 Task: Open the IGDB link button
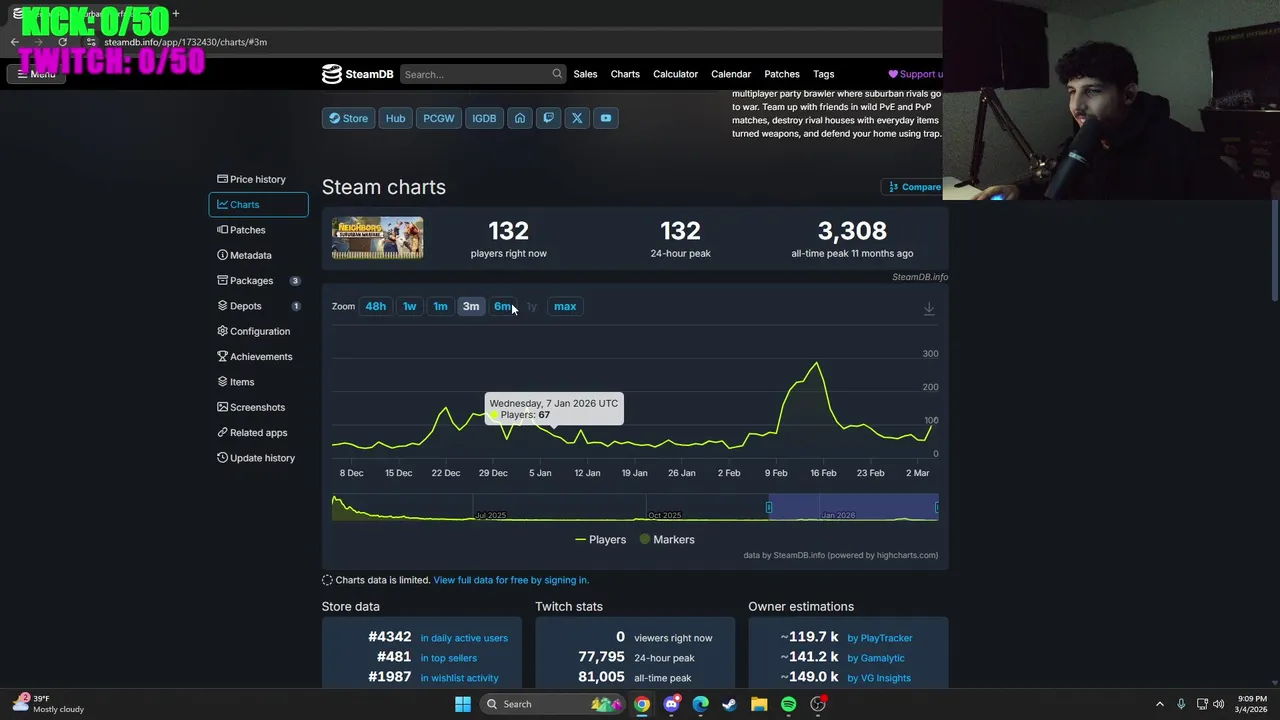point(484,118)
